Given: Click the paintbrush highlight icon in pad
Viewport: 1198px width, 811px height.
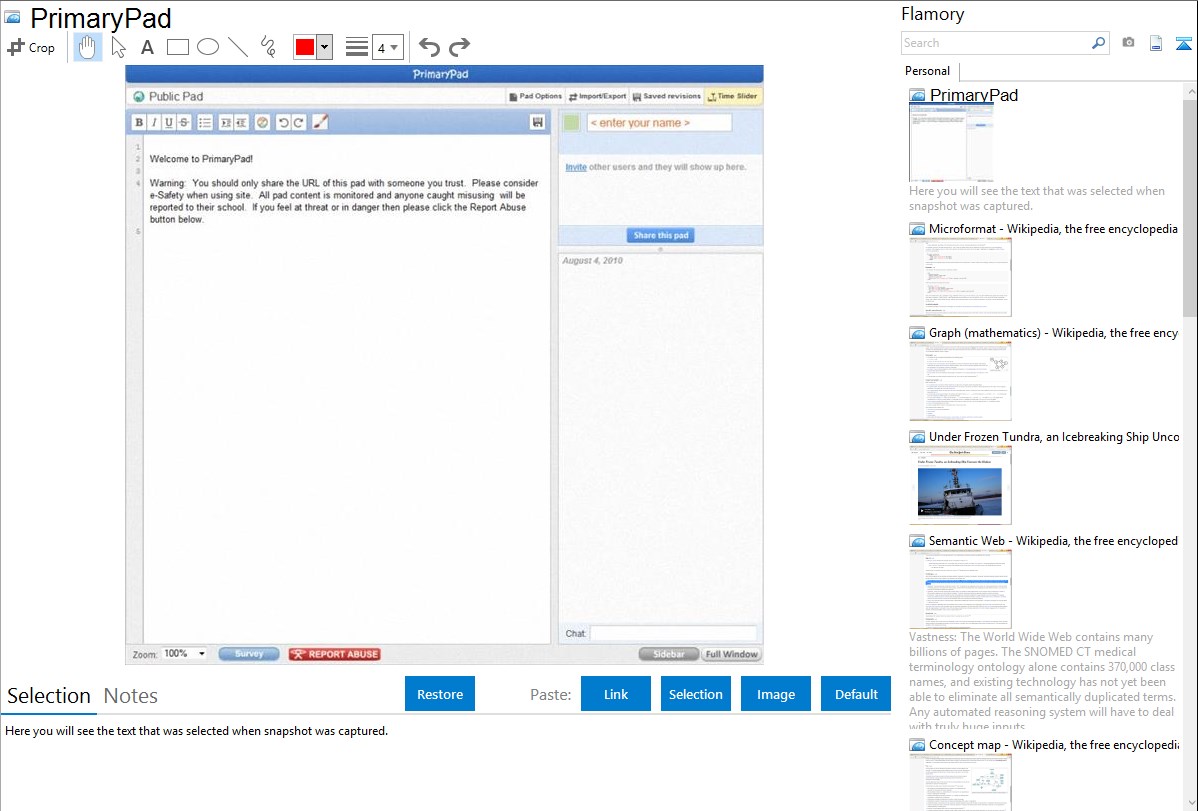Looking at the screenshot, I should tap(320, 122).
